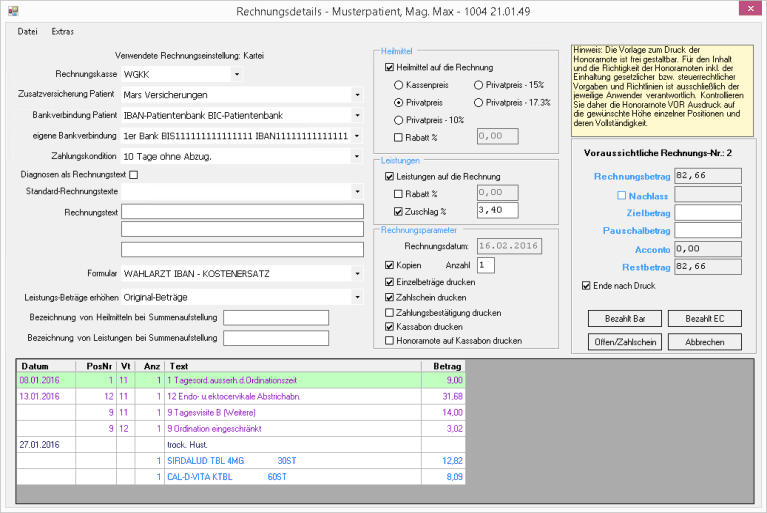The height and width of the screenshot is (513, 767).
Task: Click the Offen/Zahlschein button
Action: [x=625, y=342]
